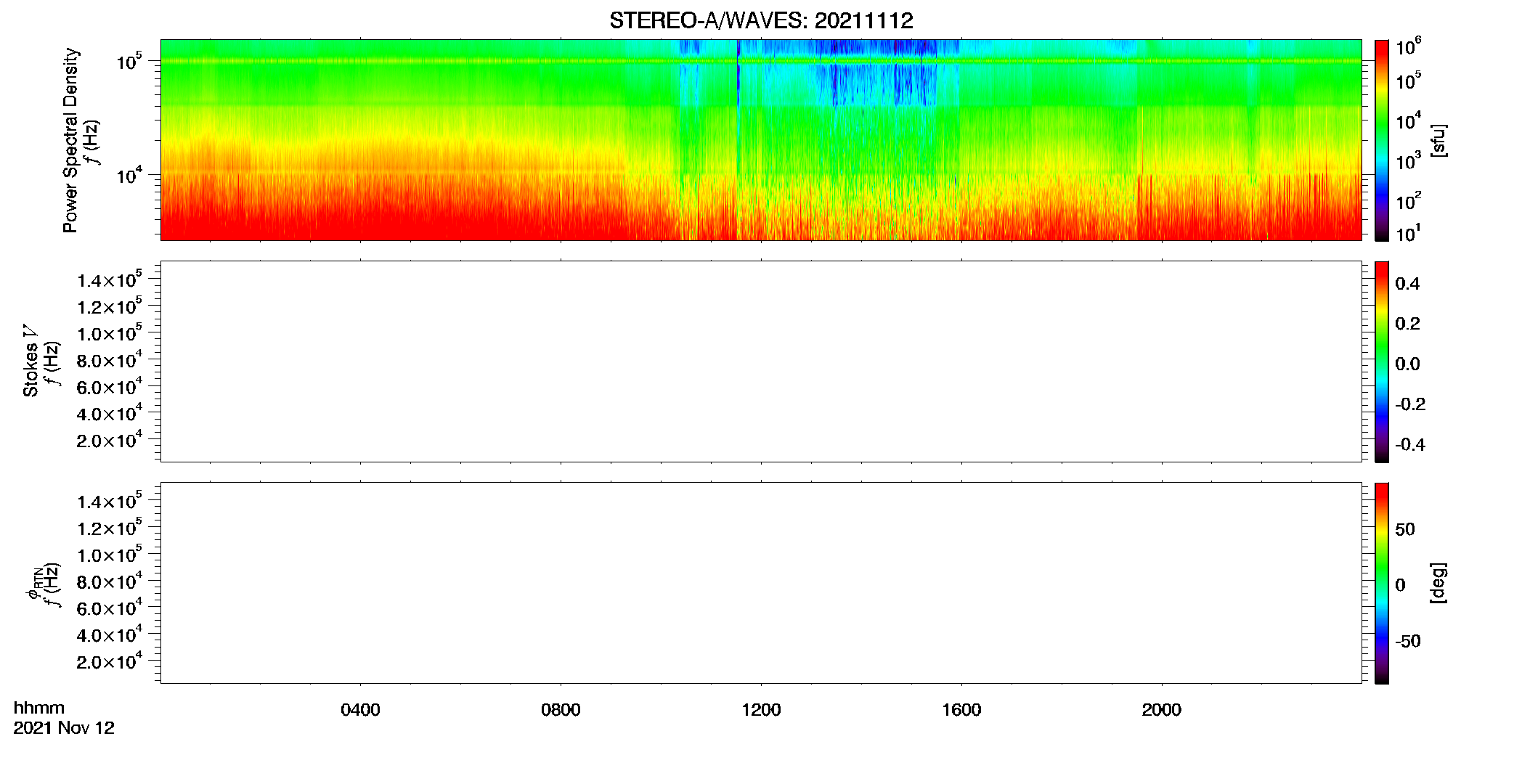Click the 1600 time axis label
This screenshot has height=784, width=1522.
(x=961, y=710)
